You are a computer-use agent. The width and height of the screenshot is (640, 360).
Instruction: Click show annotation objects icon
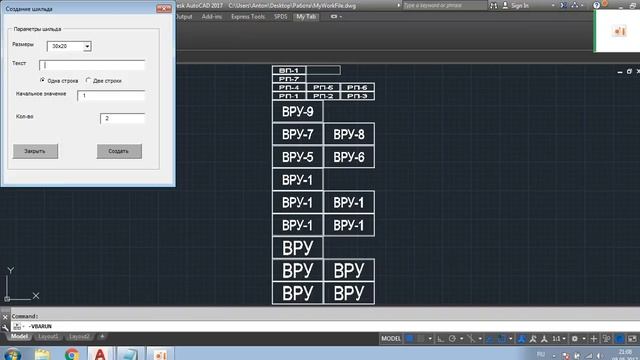(x=522, y=338)
